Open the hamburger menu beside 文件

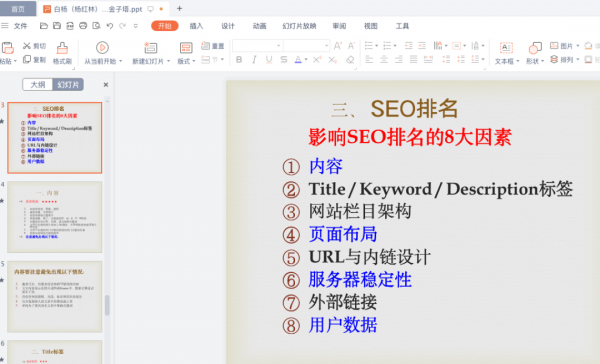click(x=5, y=26)
